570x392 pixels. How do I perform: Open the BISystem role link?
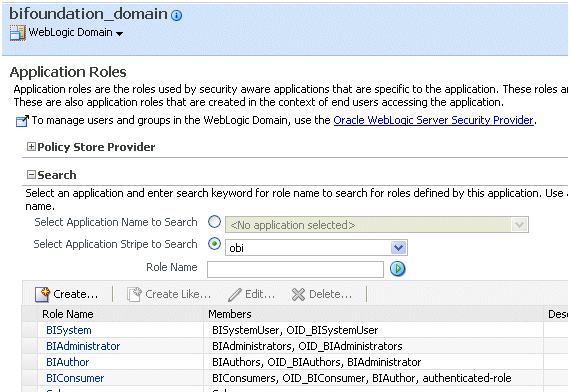coord(69,330)
